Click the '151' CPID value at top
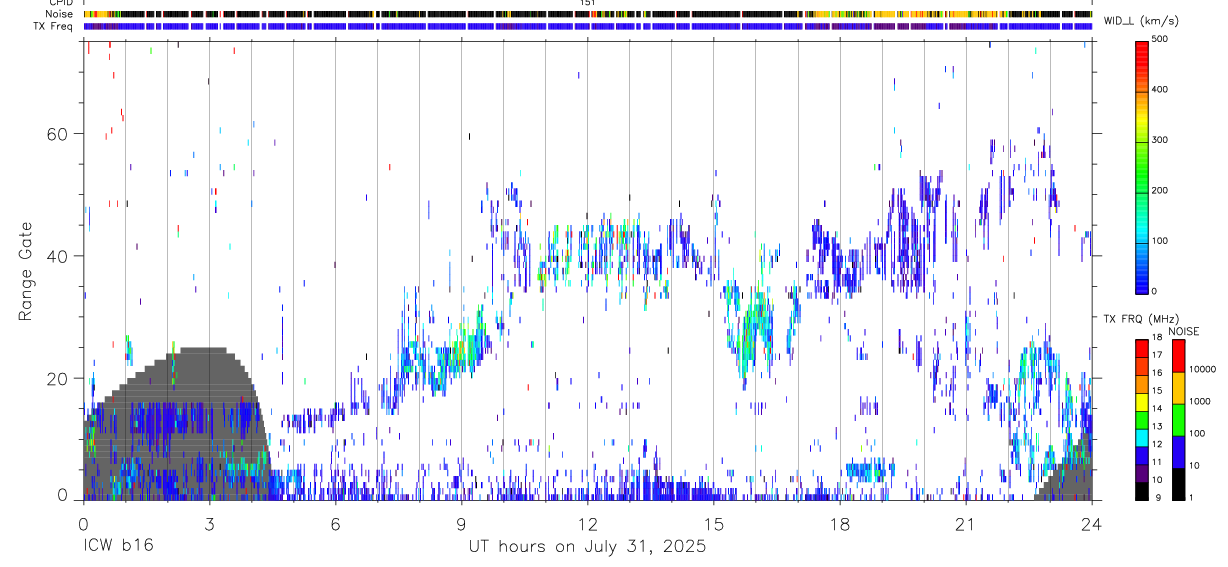This screenshot has width=1228, height=567. coord(587,3)
